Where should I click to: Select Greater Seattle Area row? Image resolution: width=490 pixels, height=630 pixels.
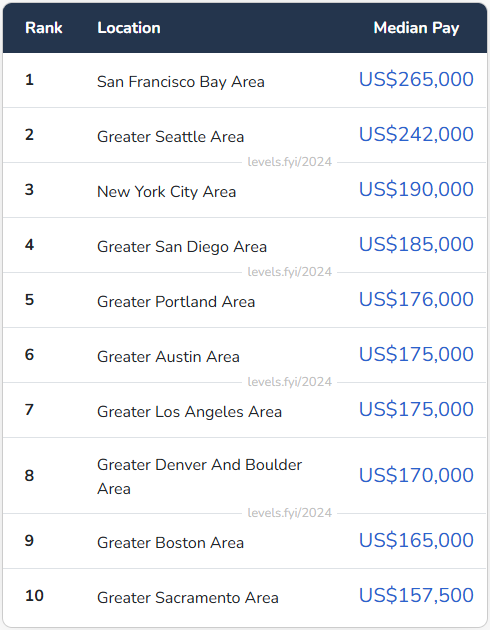[245, 135]
